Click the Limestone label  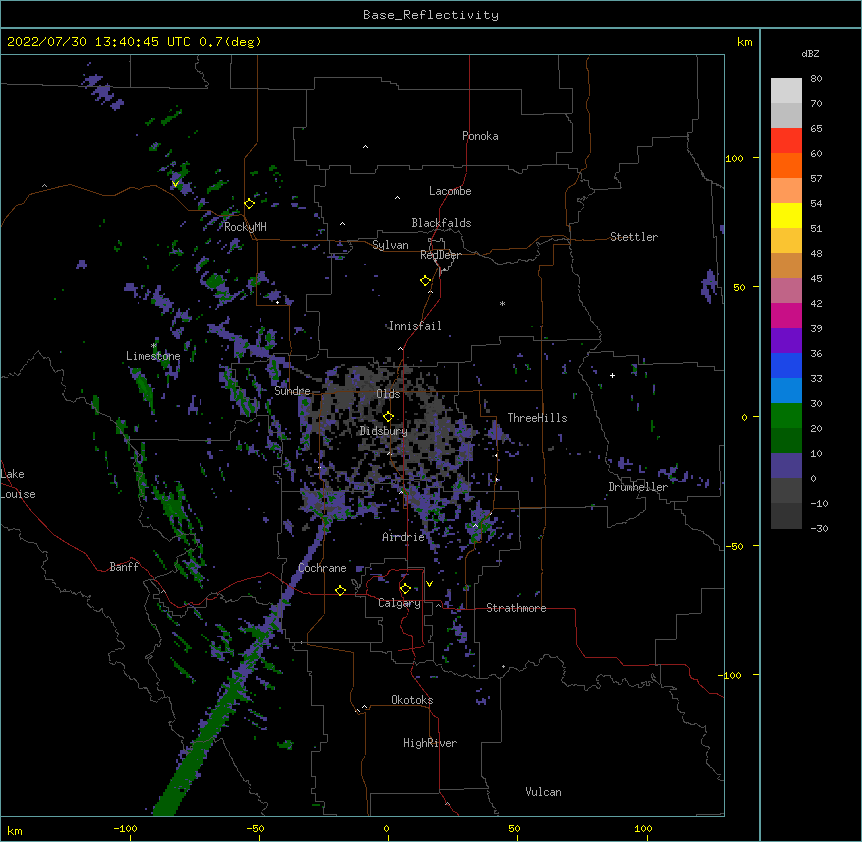tap(153, 356)
